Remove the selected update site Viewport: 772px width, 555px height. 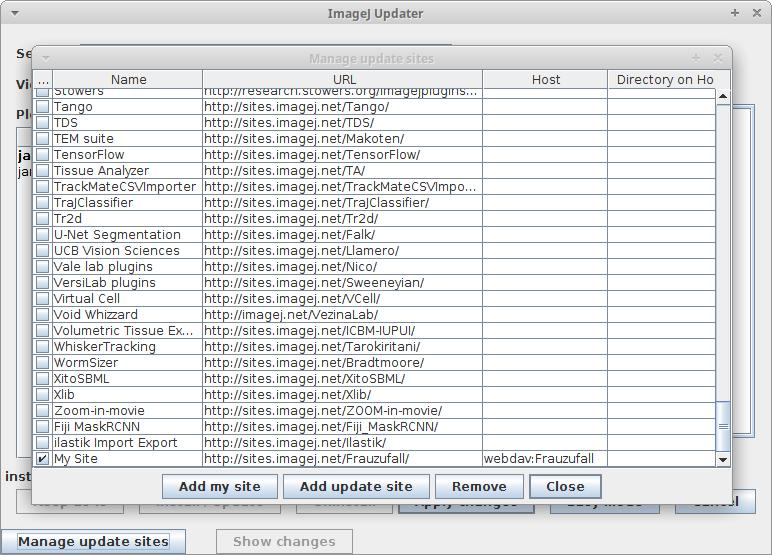[479, 487]
